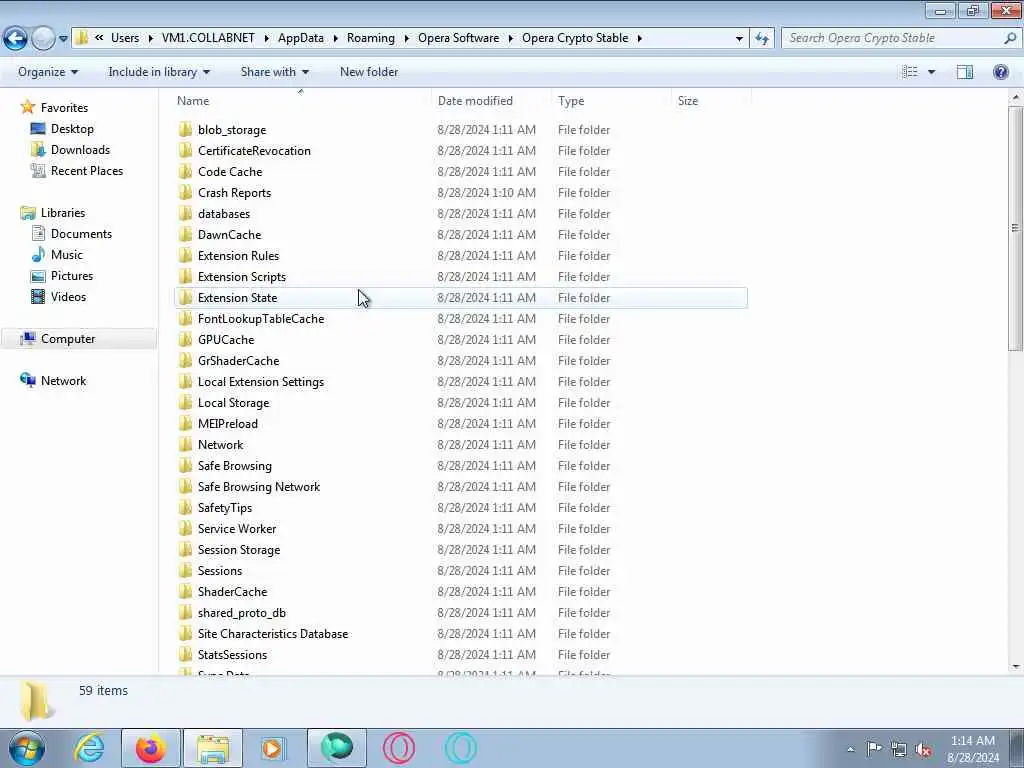This screenshot has width=1024, height=768.
Task: Expand the arrow after Roaming breadcrumb
Action: point(406,39)
